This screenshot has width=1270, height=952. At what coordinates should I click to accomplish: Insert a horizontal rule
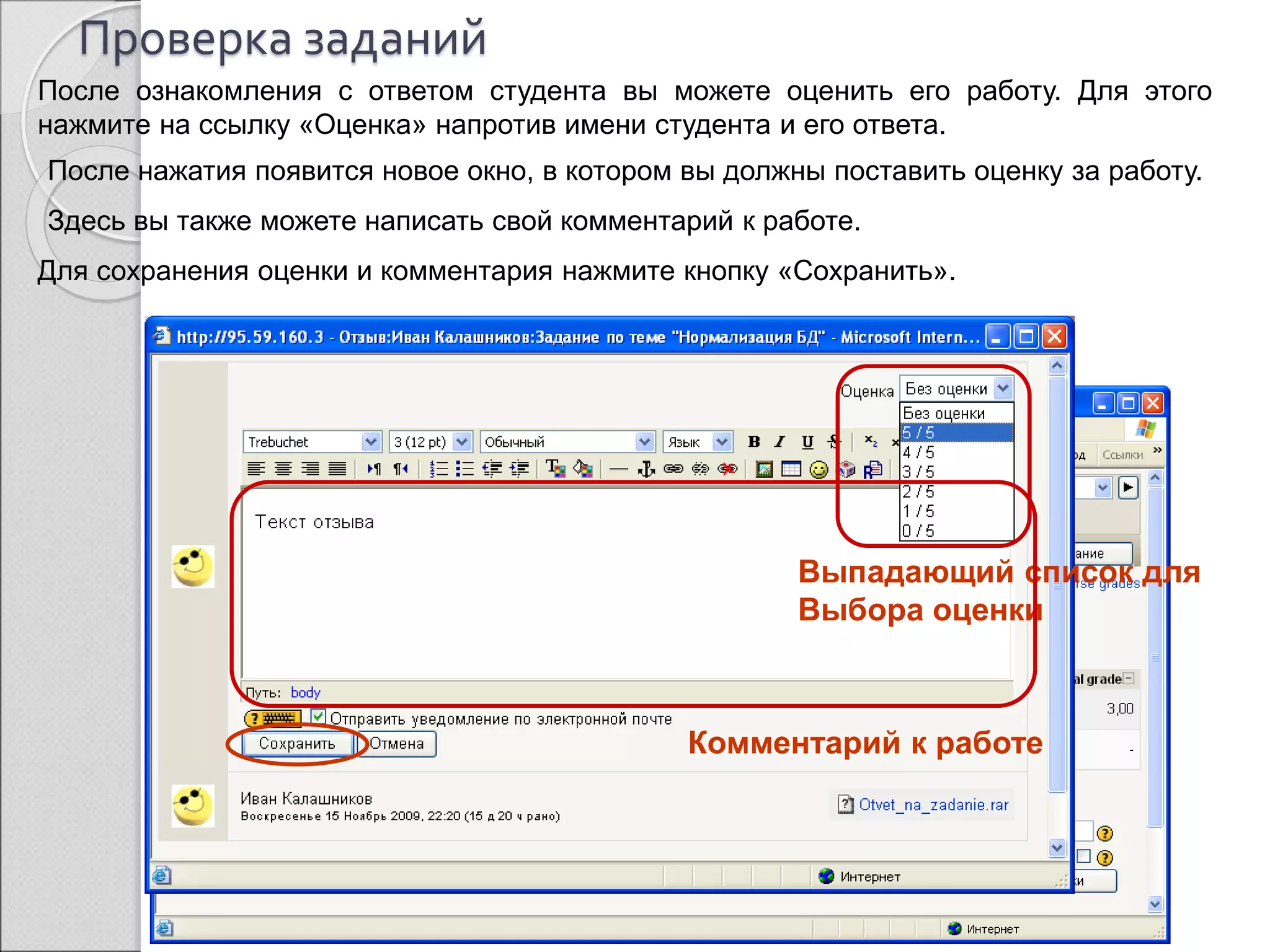[618, 470]
